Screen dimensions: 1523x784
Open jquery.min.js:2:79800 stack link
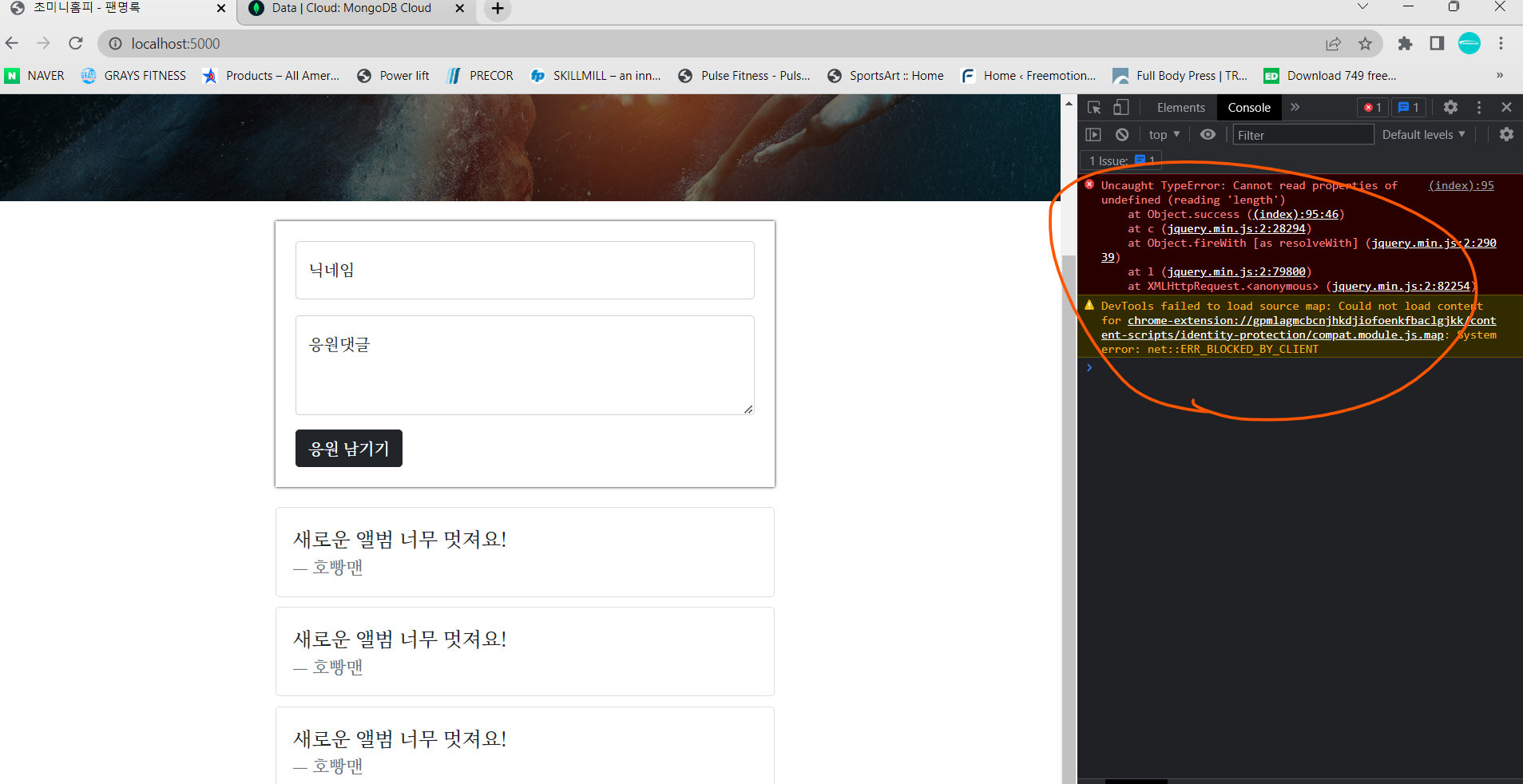click(x=1236, y=271)
